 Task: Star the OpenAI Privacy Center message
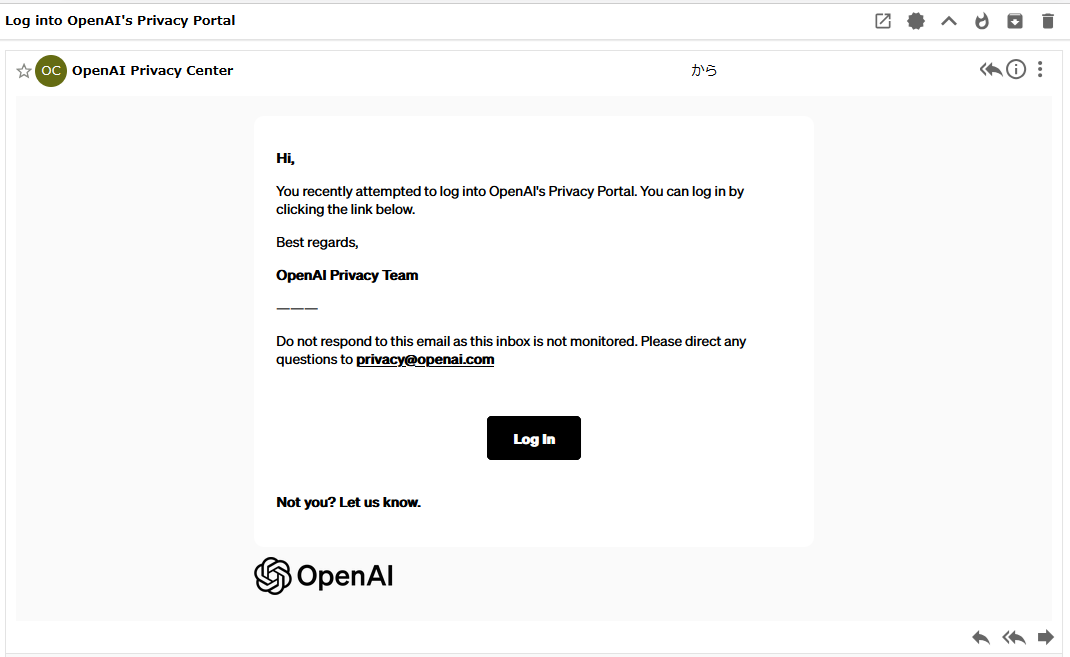click(x=24, y=71)
